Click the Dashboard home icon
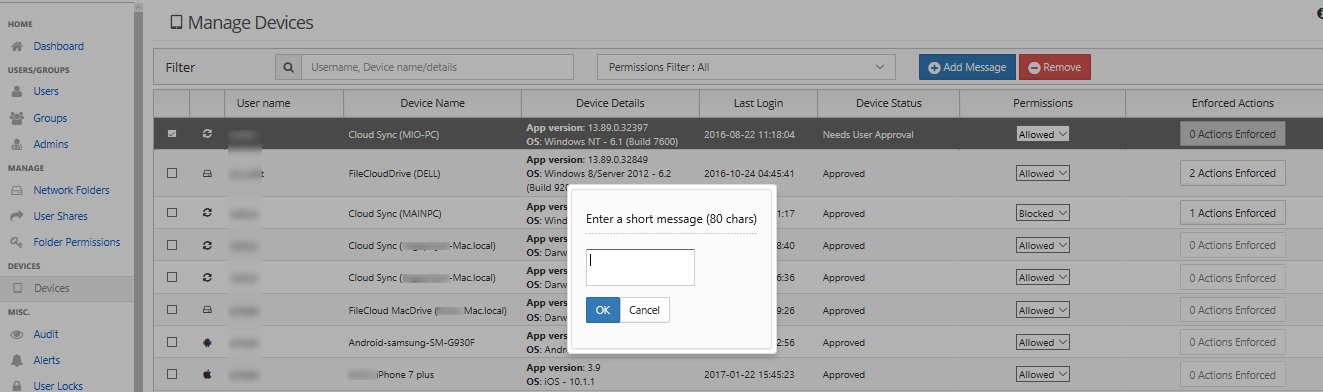Screen dimensions: 1323x392 [16, 46]
